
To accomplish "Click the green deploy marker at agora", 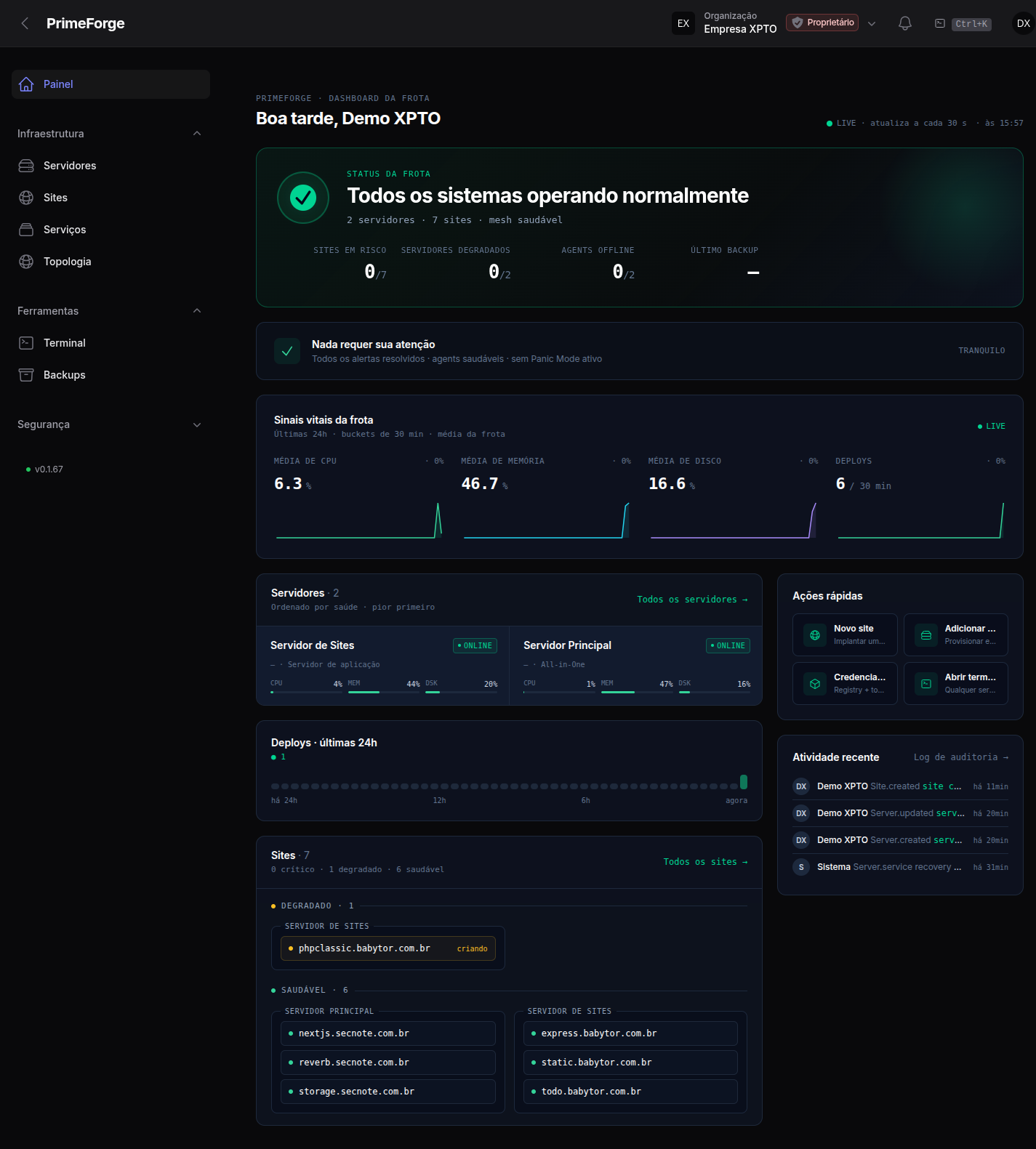I will tap(744, 782).
